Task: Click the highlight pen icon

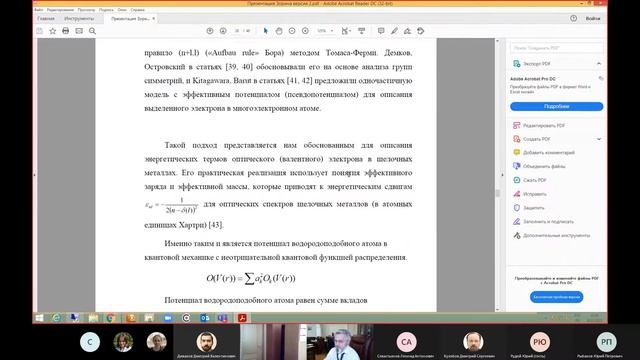Action: (394, 31)
